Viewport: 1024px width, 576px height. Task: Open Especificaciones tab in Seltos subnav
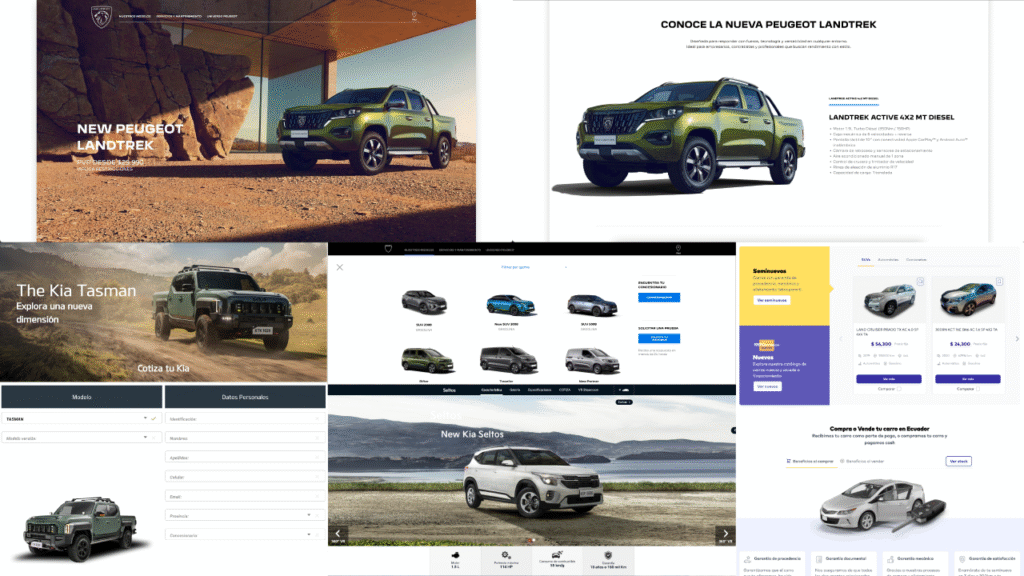tap(539, 390)
